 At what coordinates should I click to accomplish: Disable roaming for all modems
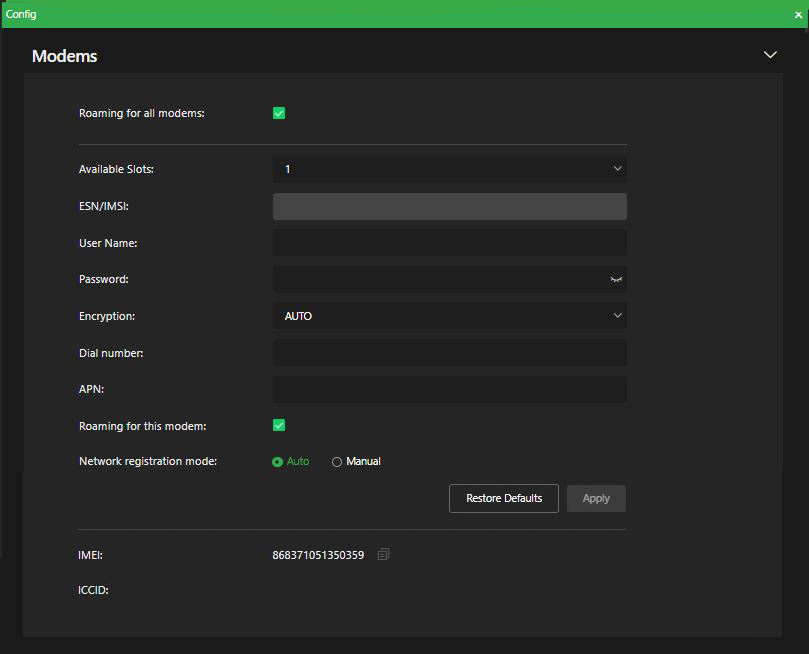pyautogui.click(x=279, y=113)
